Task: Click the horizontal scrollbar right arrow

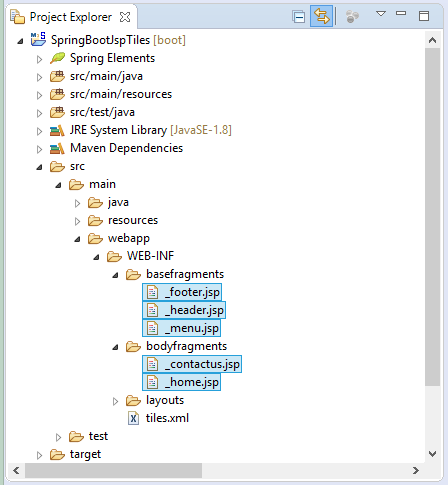Action: point(416,470)
